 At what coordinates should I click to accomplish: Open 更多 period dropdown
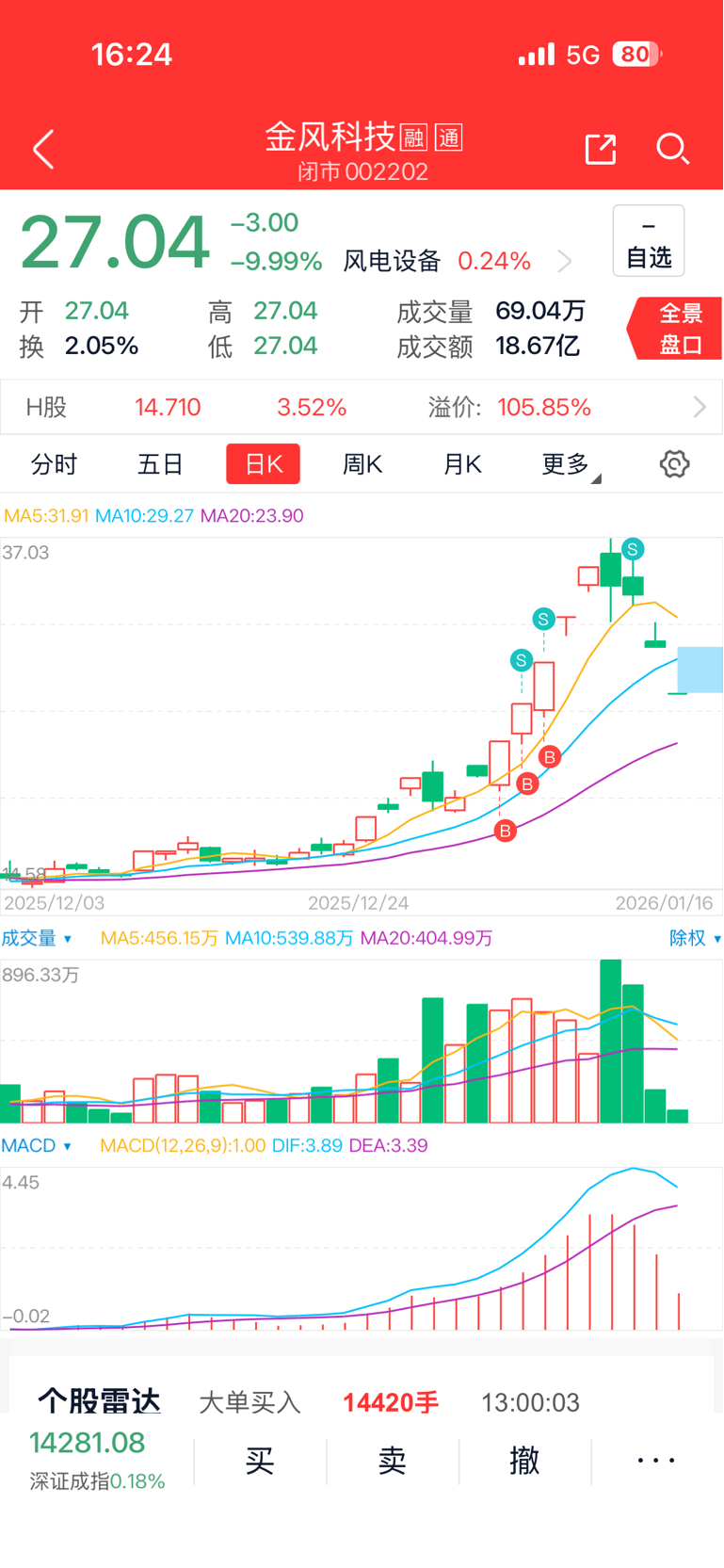click(571, 464)
